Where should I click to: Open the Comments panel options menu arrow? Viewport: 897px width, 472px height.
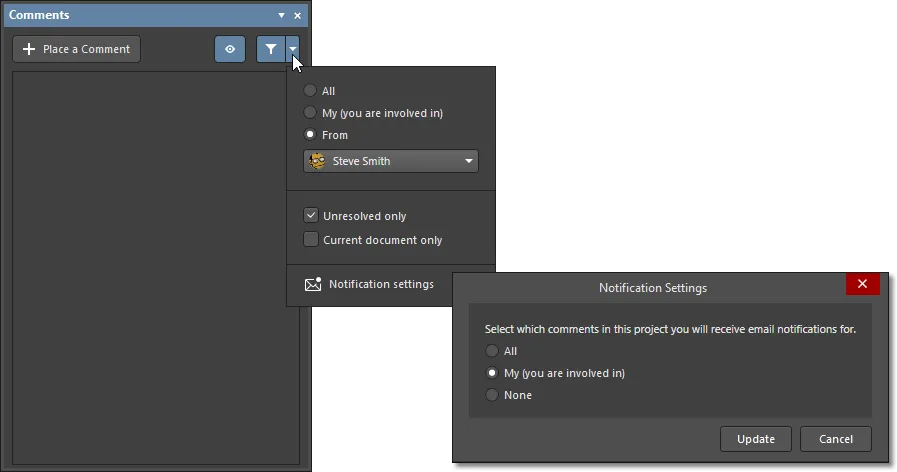[x=281, y=15]
